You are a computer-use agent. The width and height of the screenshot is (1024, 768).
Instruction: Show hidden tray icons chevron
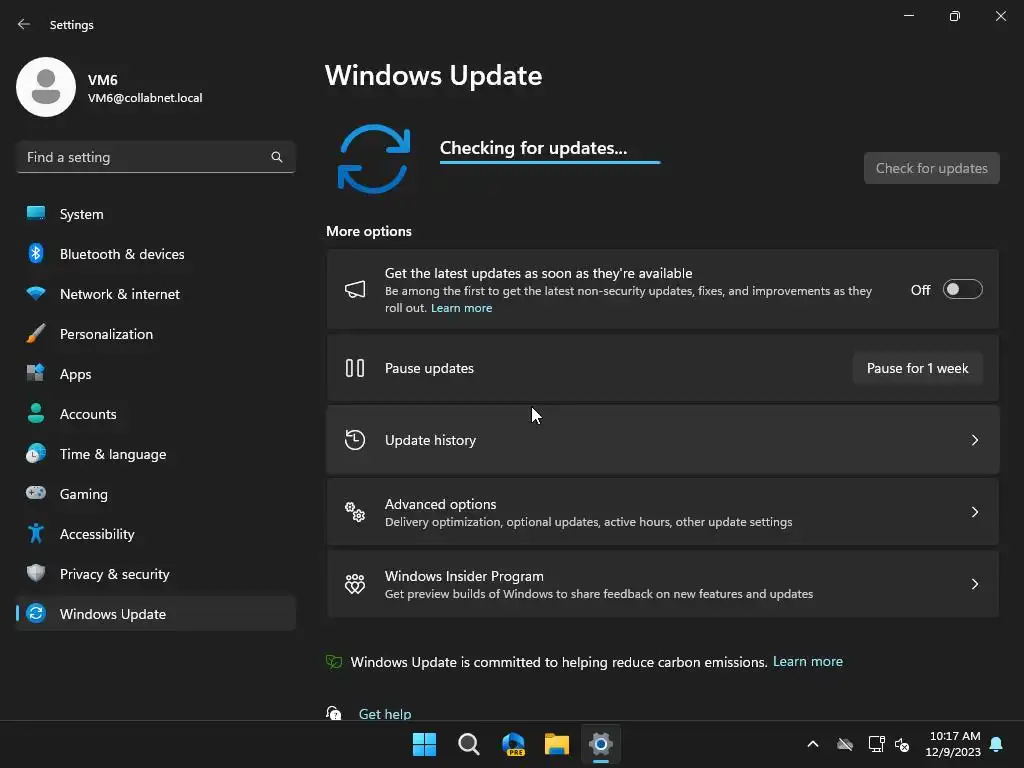click(813, 744)
